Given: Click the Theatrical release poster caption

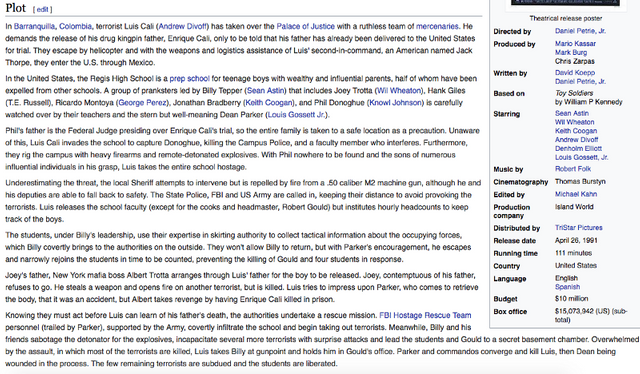Looking at the screenshot, I should pos(565,18).
